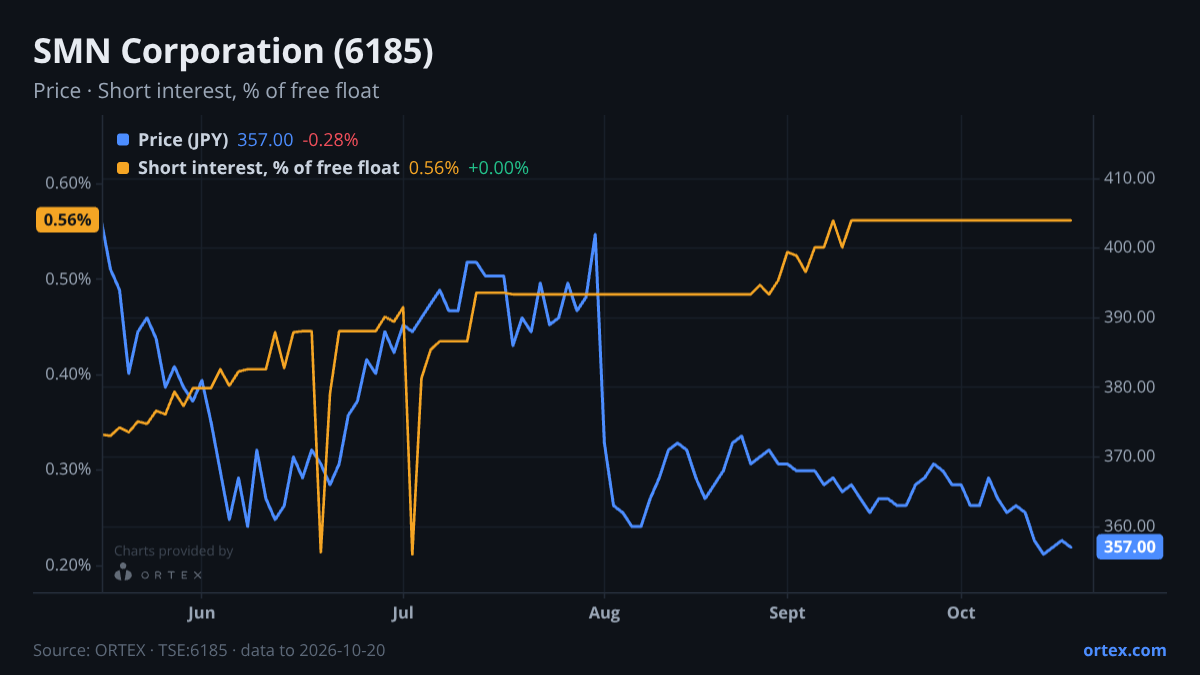Image resolution: width=1200 pixels, height=675 pixels.
Task: Click the +0.00% short interest change value
Action: [x=498, y=168]
